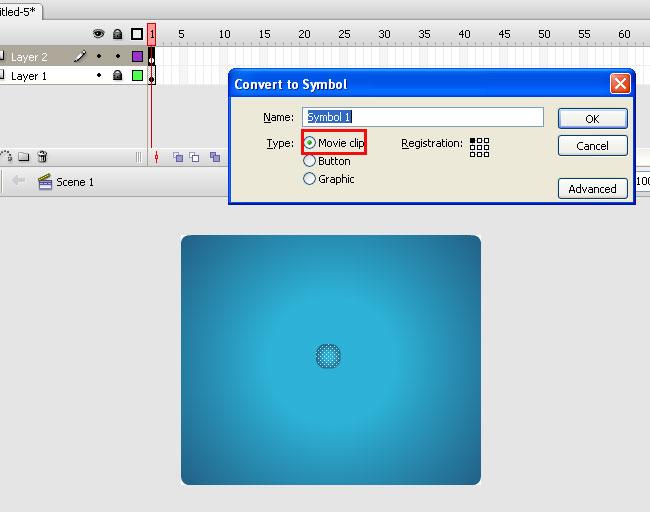Confirm the dialog with OK

[x=593, y=119]
